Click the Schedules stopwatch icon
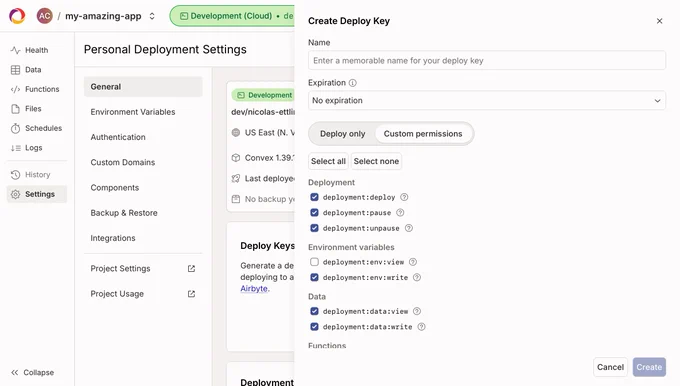680x386 pixels. [x=15, y=128]
